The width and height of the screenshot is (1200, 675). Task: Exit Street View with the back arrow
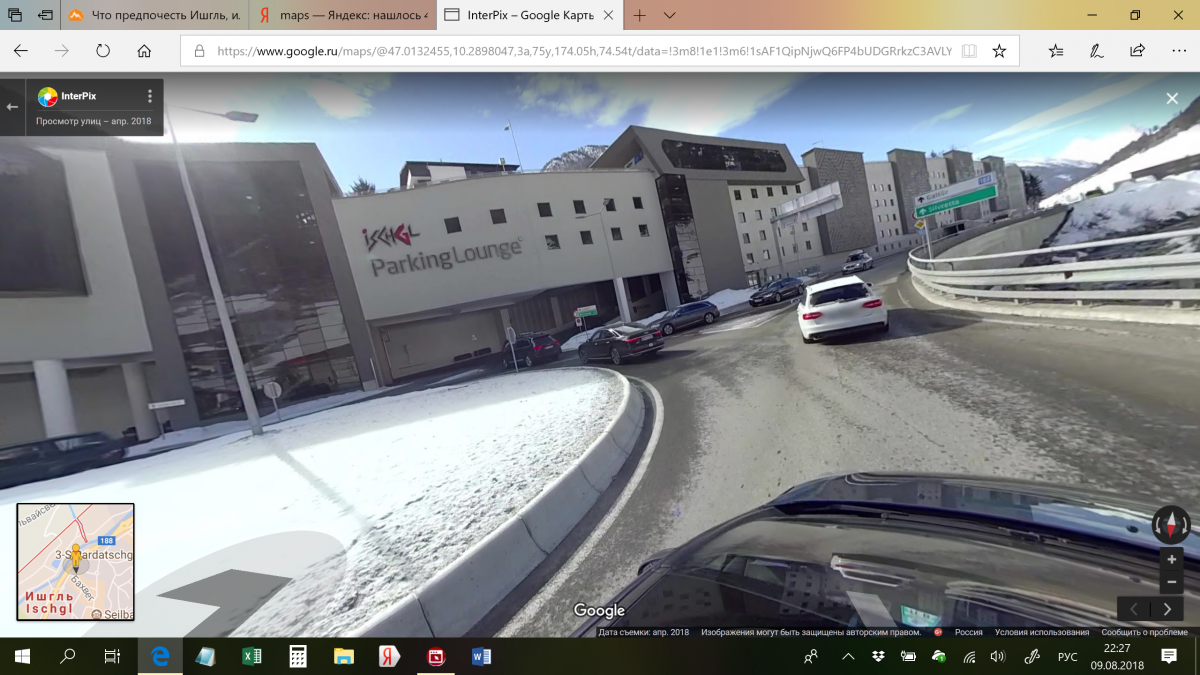[x=13, y=106]
